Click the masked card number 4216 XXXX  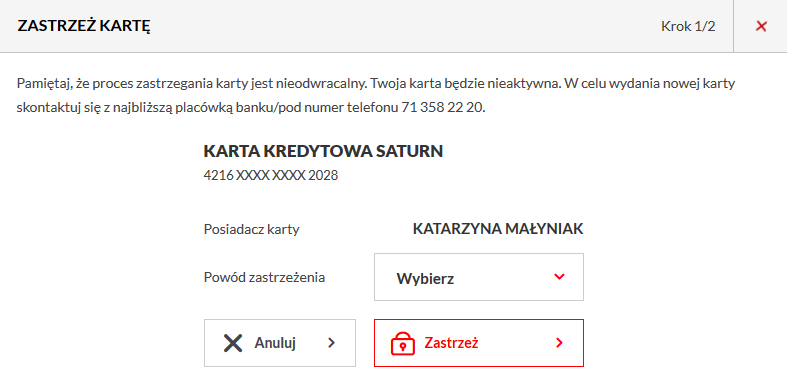(271, 175)
